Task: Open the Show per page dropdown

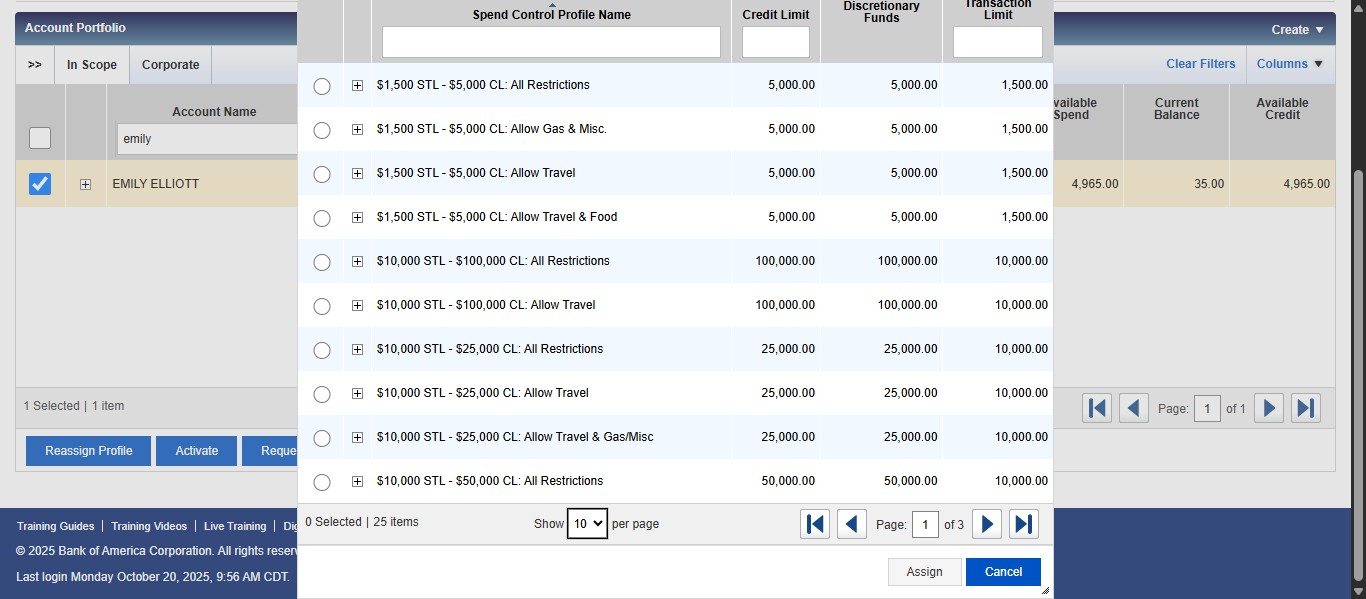Action: [x=587, y=523]
